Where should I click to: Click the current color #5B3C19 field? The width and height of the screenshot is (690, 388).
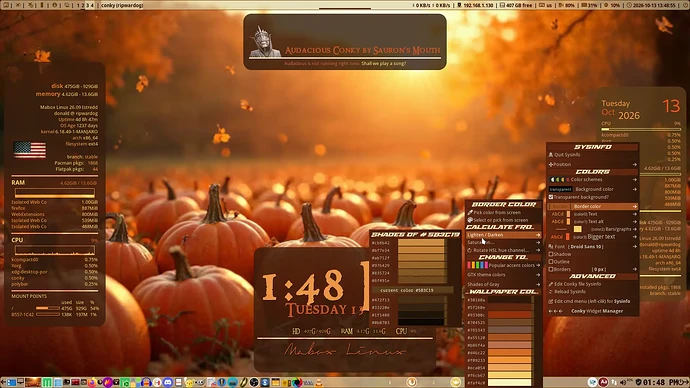point(413,290)
